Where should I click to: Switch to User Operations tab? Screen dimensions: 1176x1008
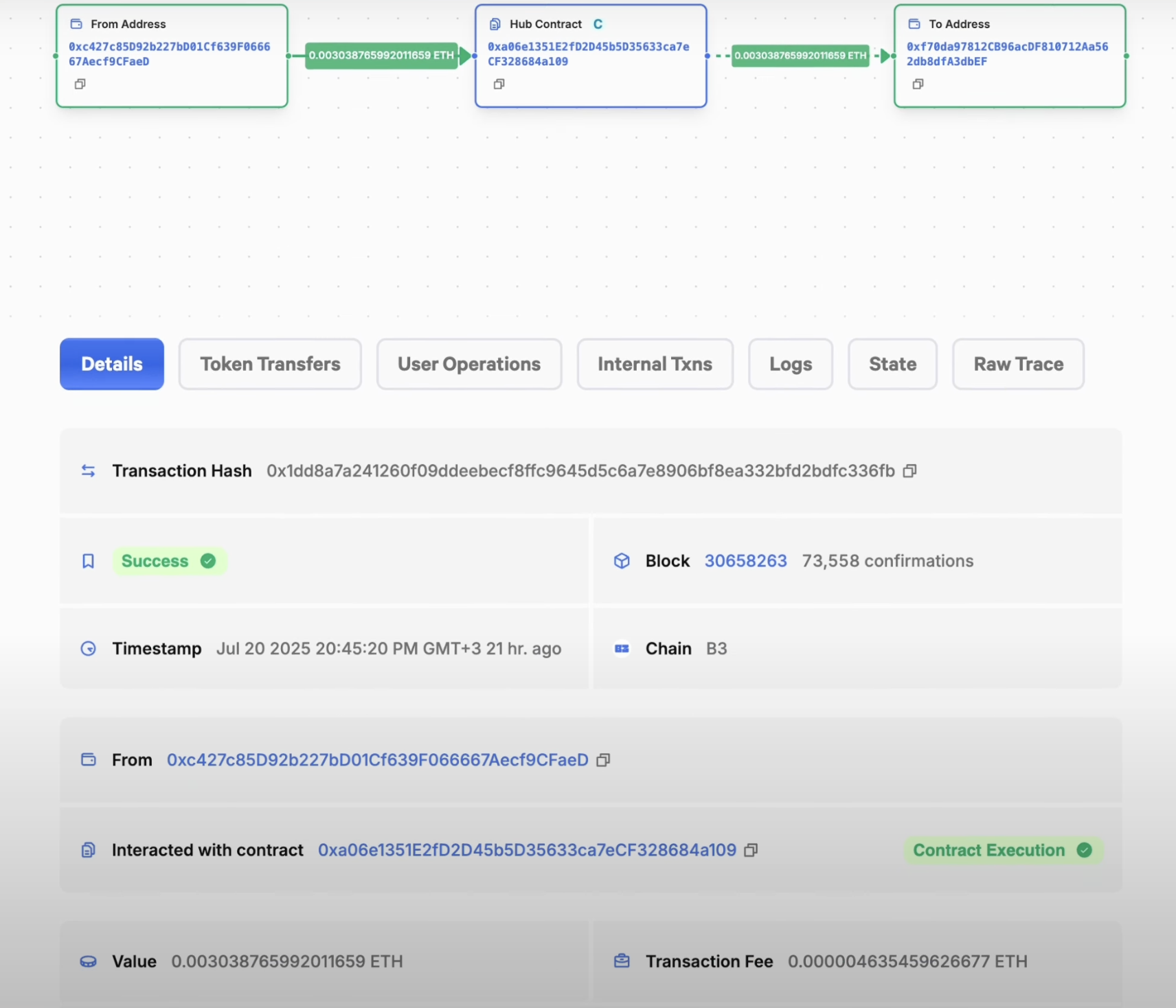coord(469,364)
